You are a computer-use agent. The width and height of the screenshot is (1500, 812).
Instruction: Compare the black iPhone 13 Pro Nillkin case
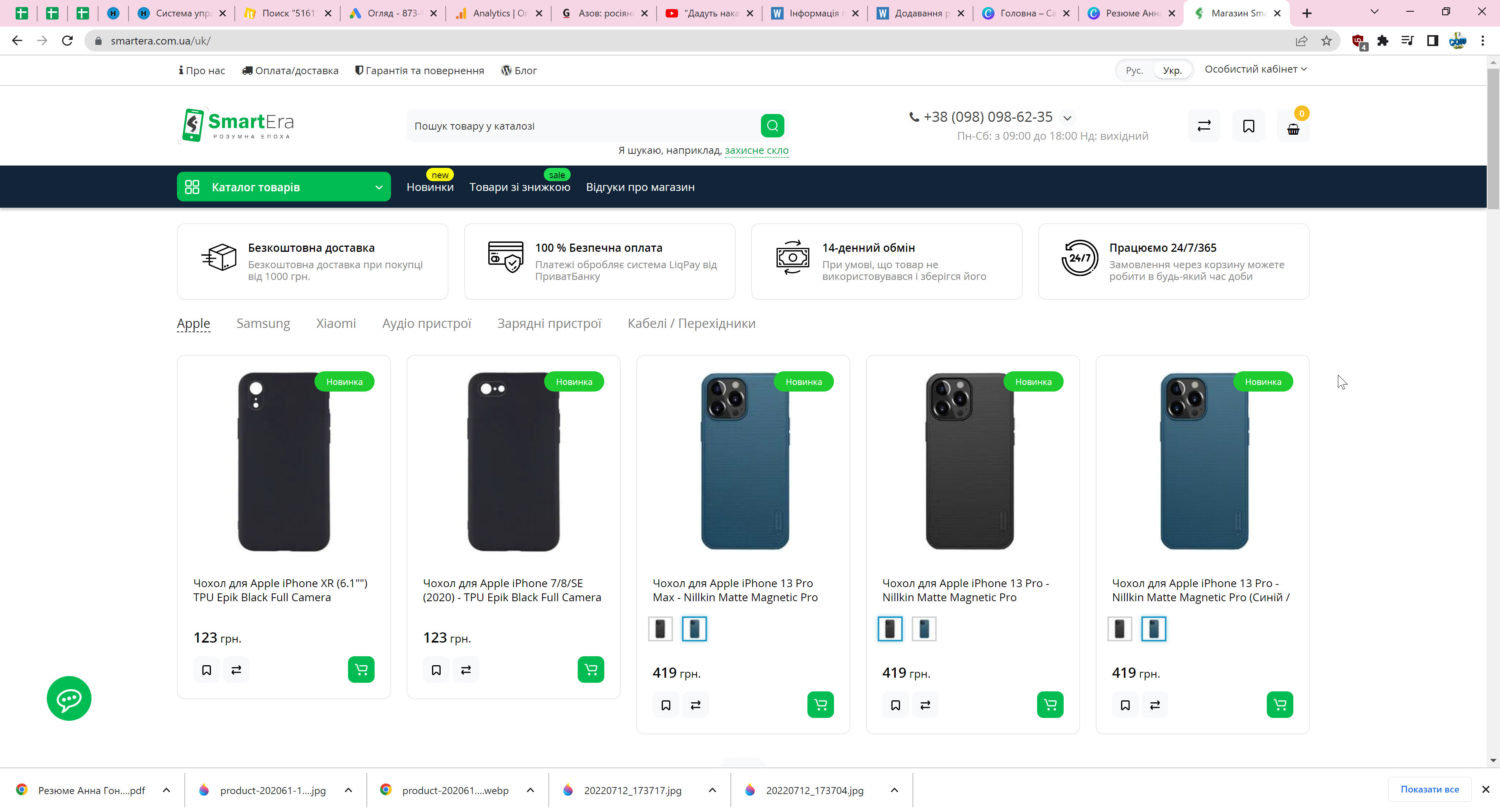coord(925,705)
